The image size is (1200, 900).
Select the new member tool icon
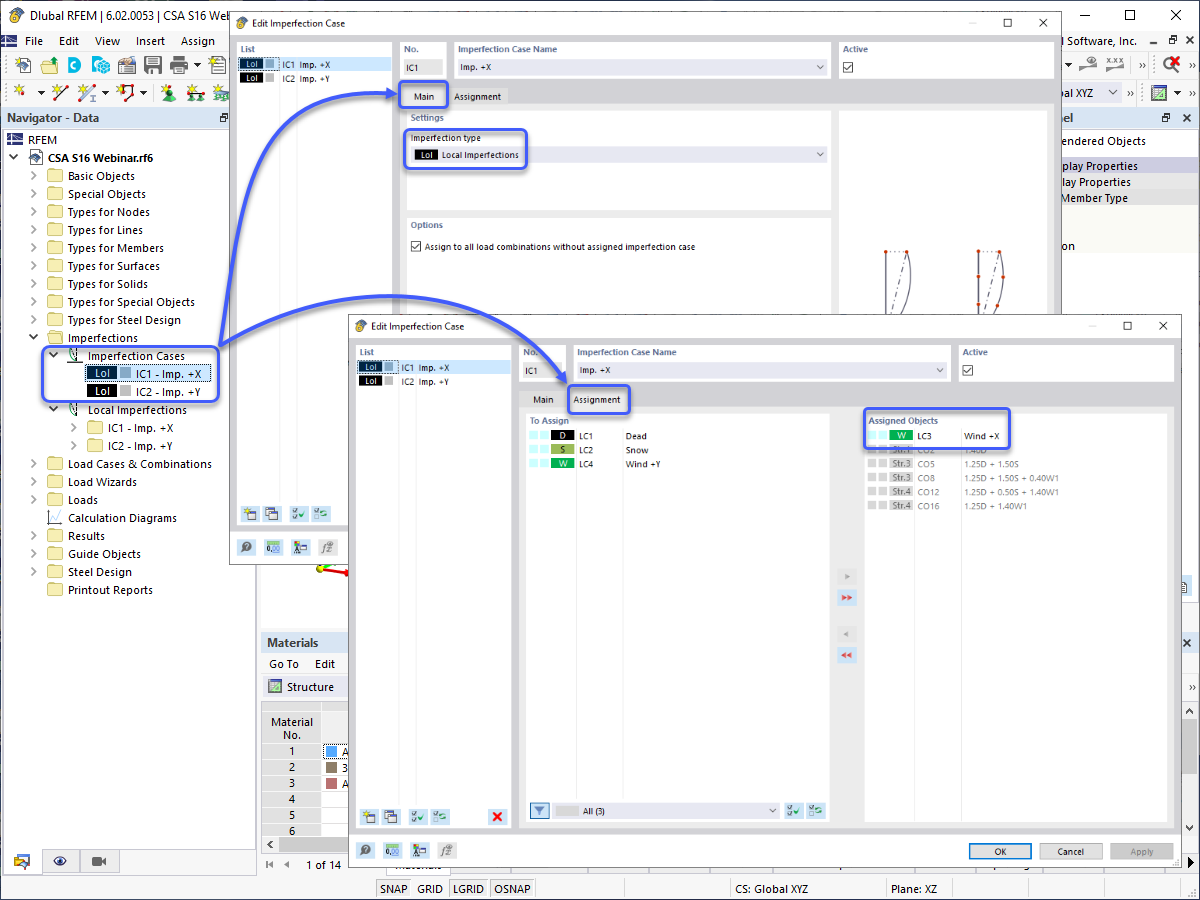coord(89,92)
